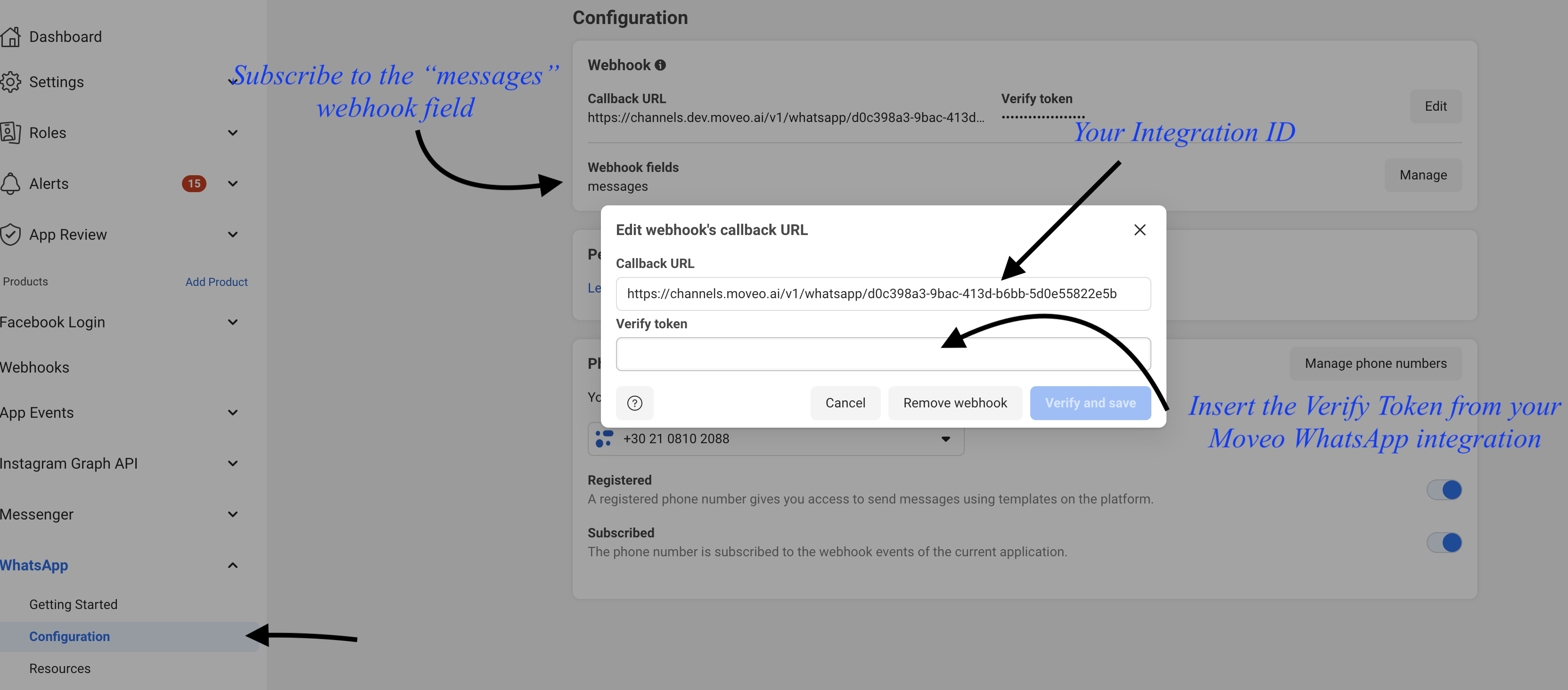Click the Verify and save button
The height and width of the screenshot is (690, 1568).
1090,403
